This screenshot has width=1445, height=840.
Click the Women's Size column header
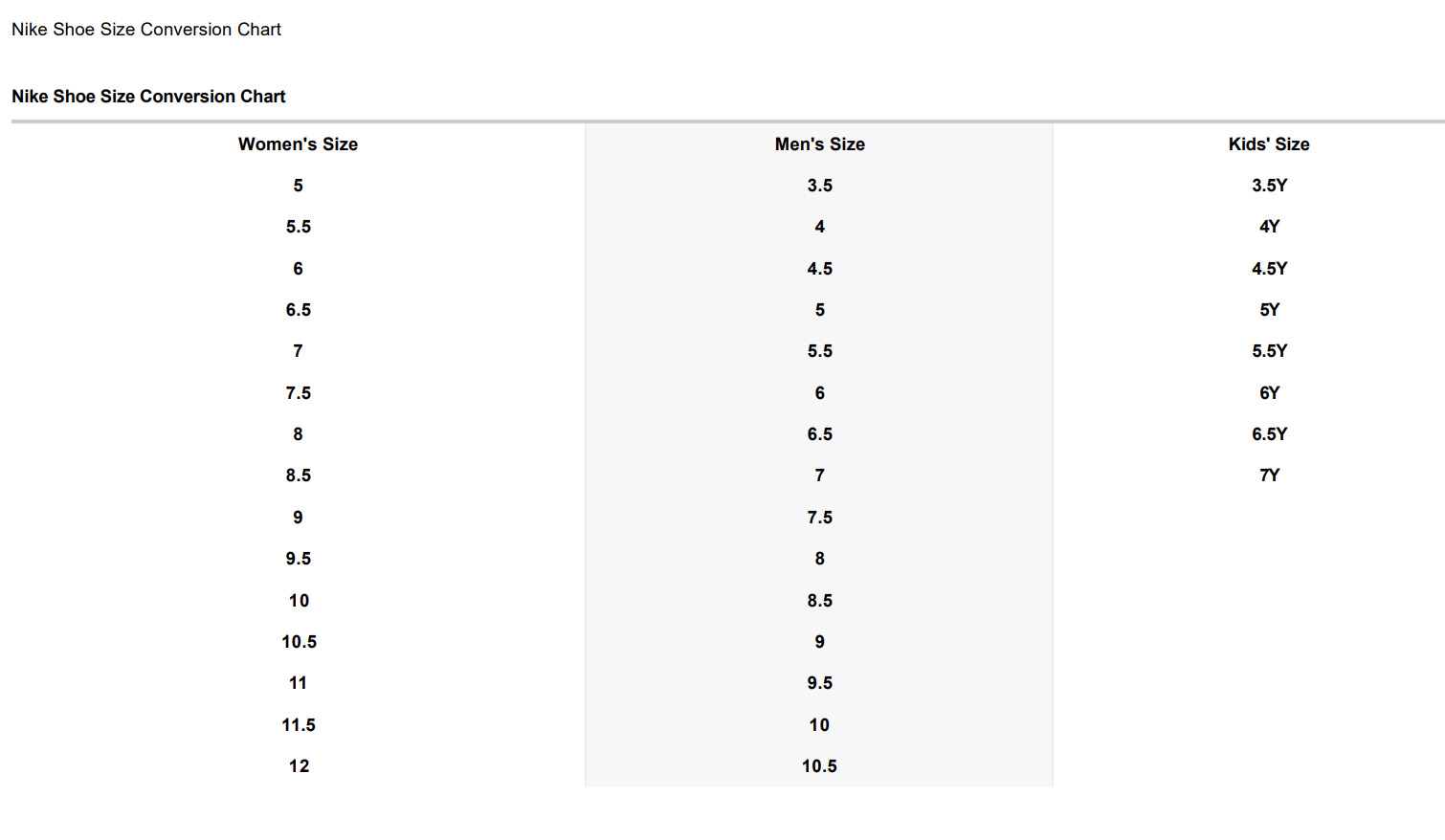click(298, 144)
